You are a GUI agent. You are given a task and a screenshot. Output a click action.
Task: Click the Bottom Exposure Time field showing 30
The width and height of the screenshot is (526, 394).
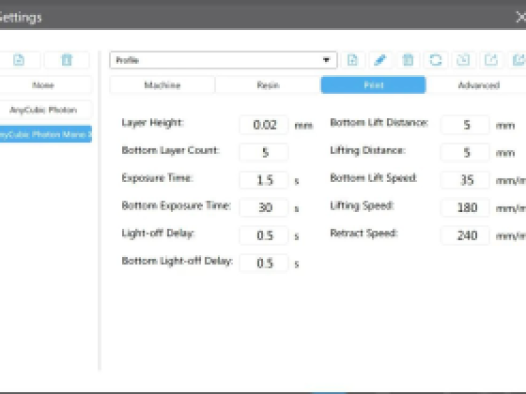(264, 208)
